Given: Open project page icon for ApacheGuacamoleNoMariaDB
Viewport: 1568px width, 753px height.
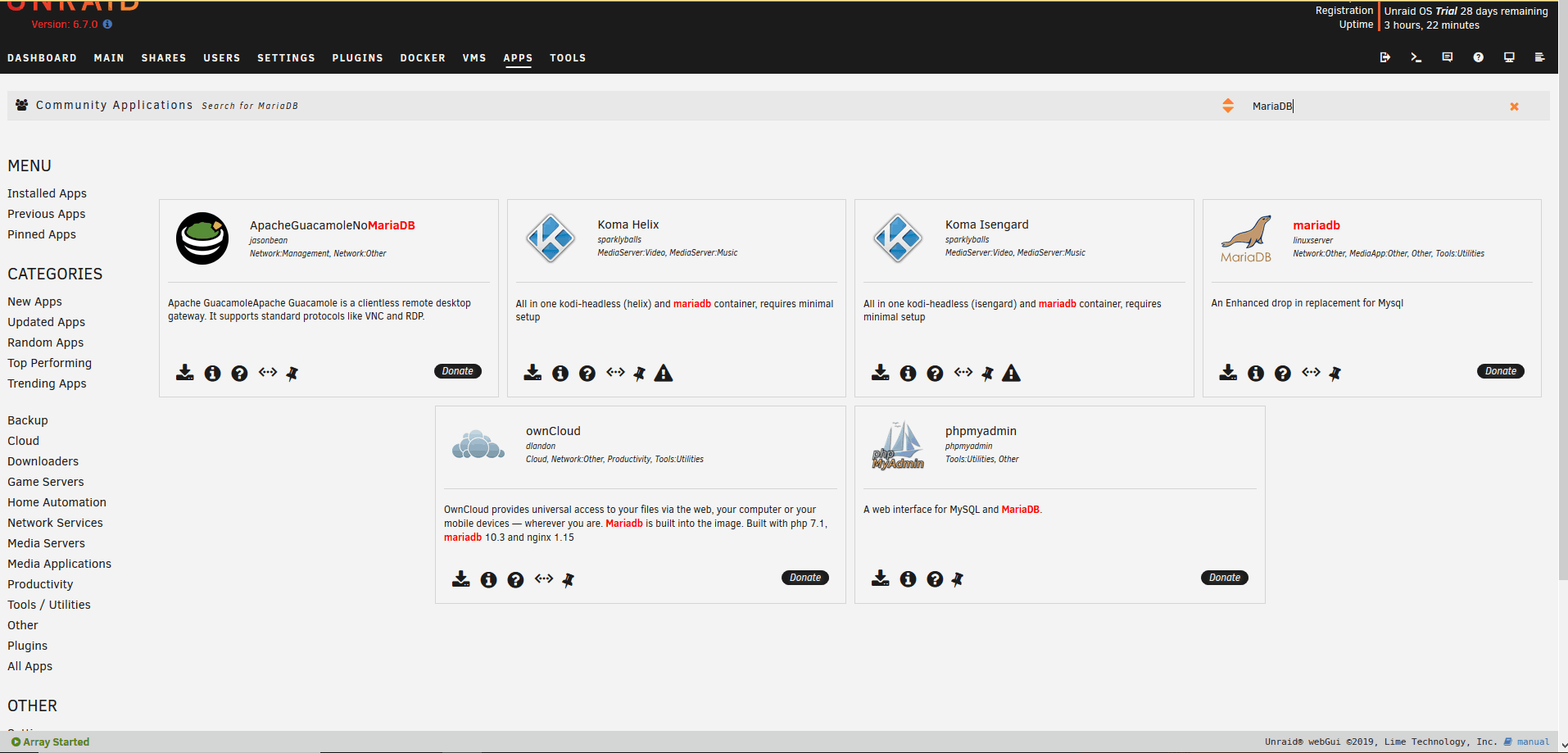Looking at the screenshot, I should 268,372.
